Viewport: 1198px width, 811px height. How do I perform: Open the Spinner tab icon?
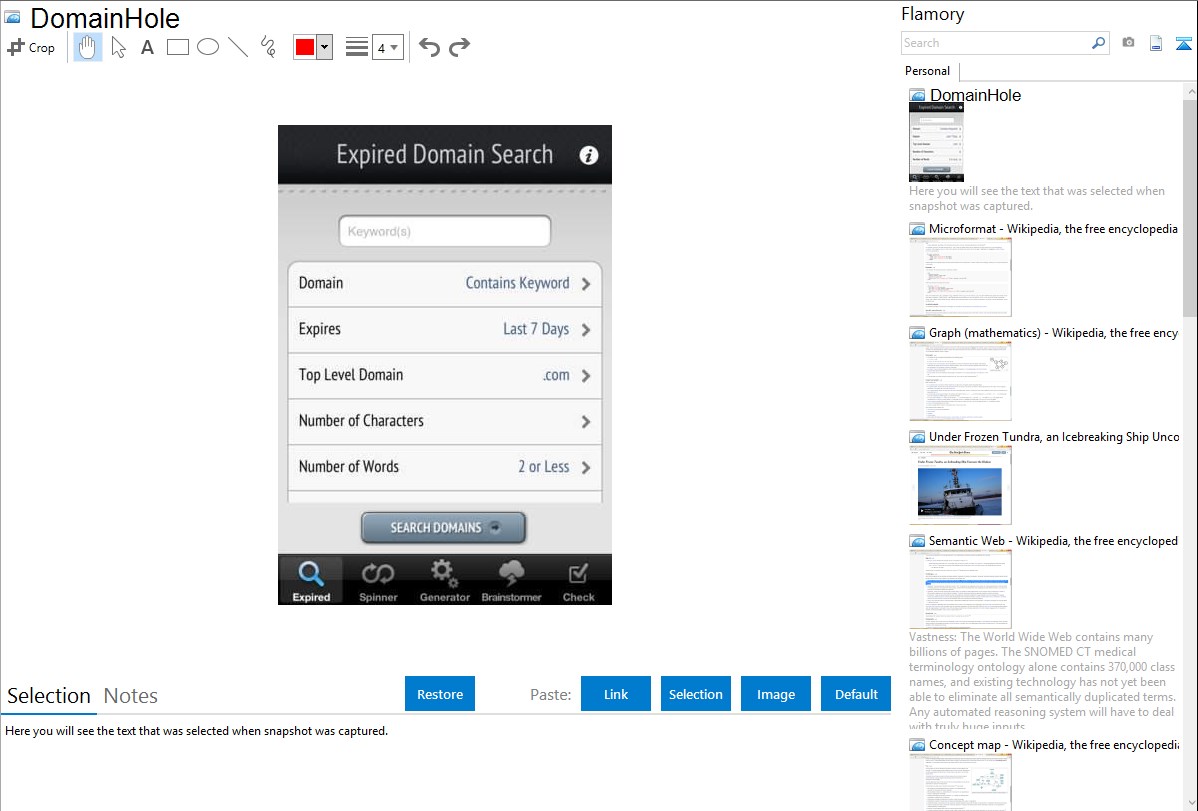(378, 580)
